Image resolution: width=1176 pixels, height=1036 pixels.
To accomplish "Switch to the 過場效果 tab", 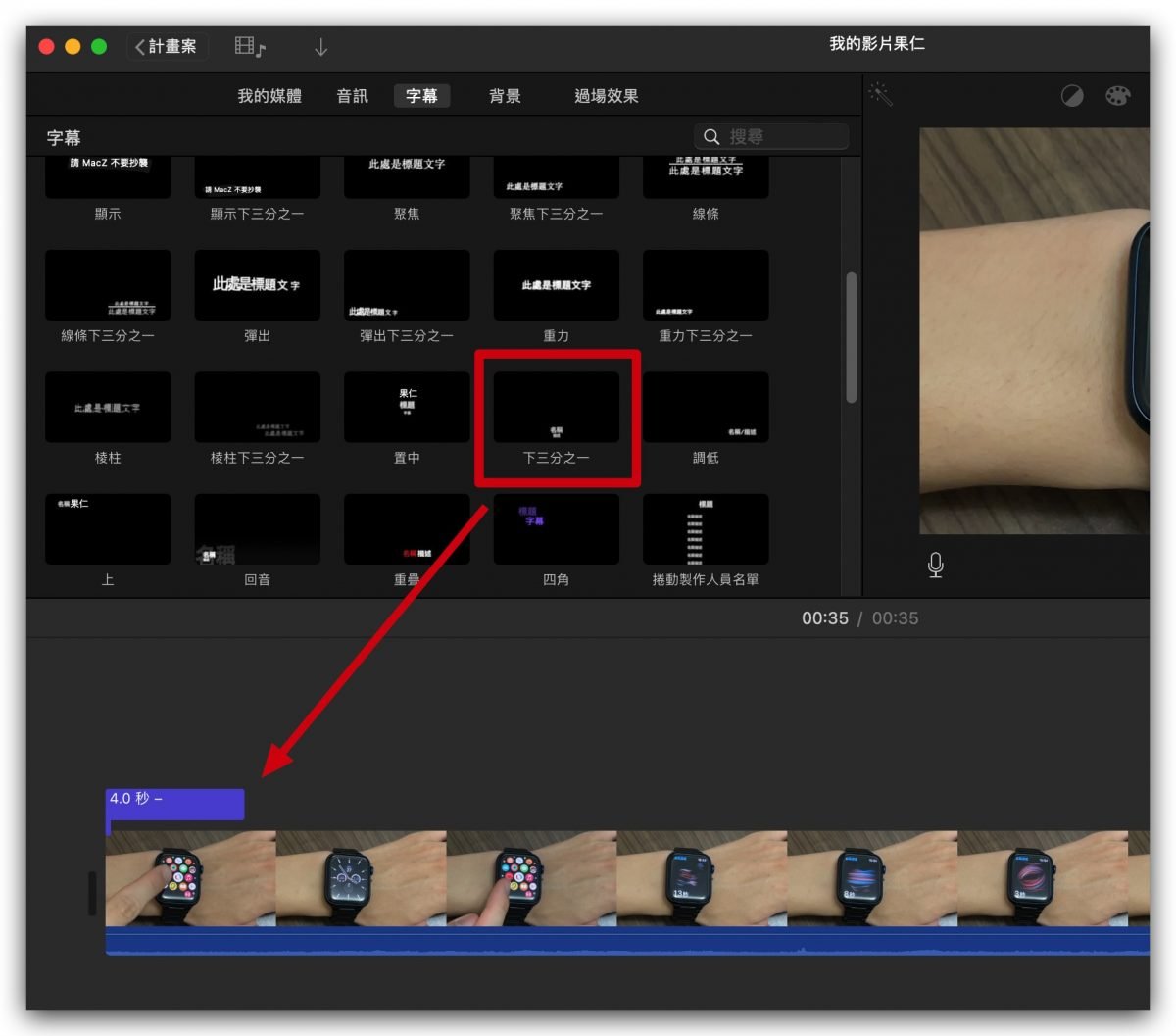I will 606,96.
